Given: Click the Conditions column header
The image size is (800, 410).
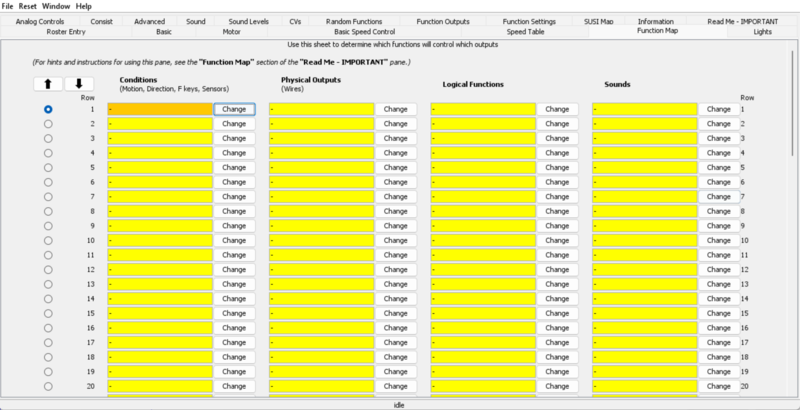Looking at the screenshot, I should (x=138, y=80).
